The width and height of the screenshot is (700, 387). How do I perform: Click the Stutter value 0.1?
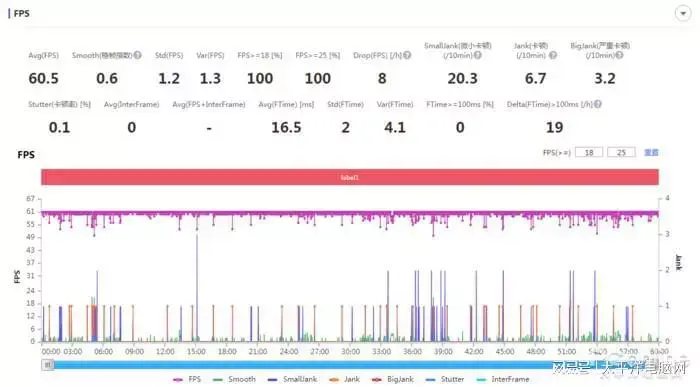(x=59, y=128)
